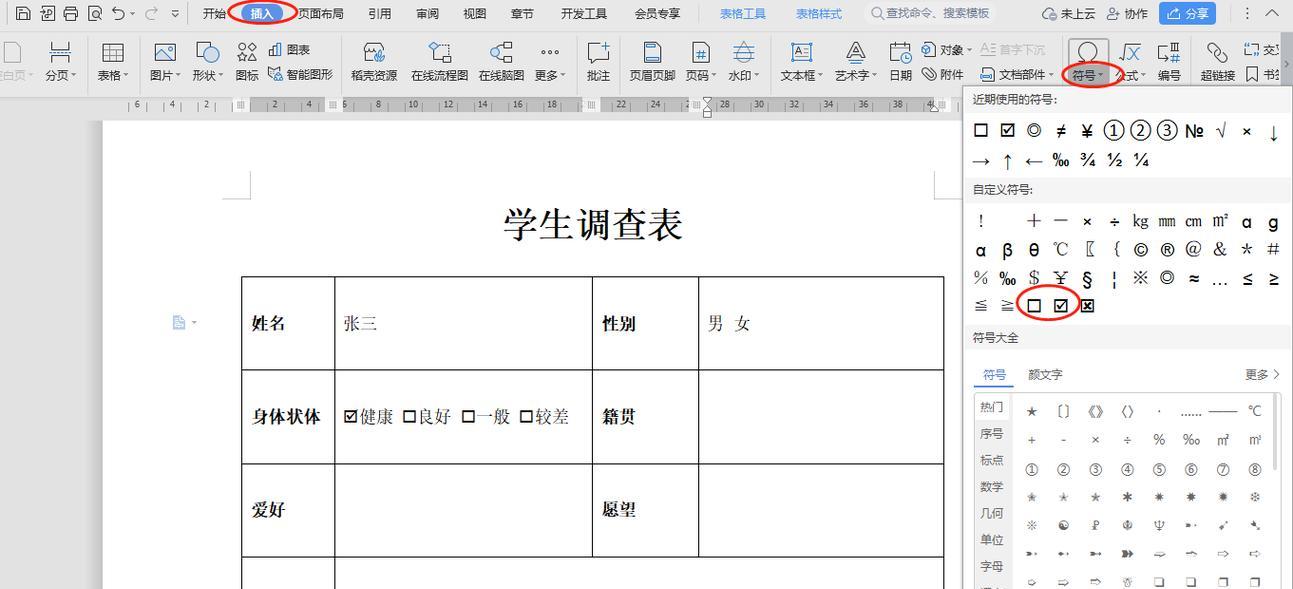Insert the ★ star from 符号大全
1293x589 pixels.
tap(1032, 411)
